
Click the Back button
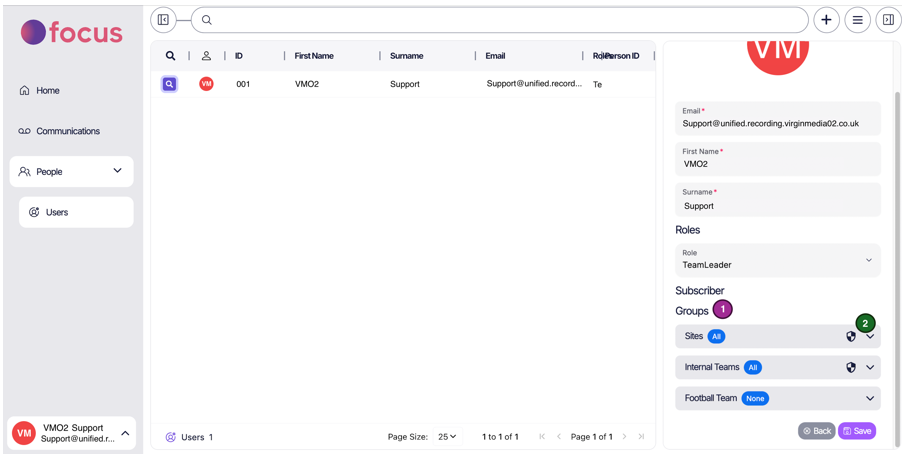click(816, 431)
